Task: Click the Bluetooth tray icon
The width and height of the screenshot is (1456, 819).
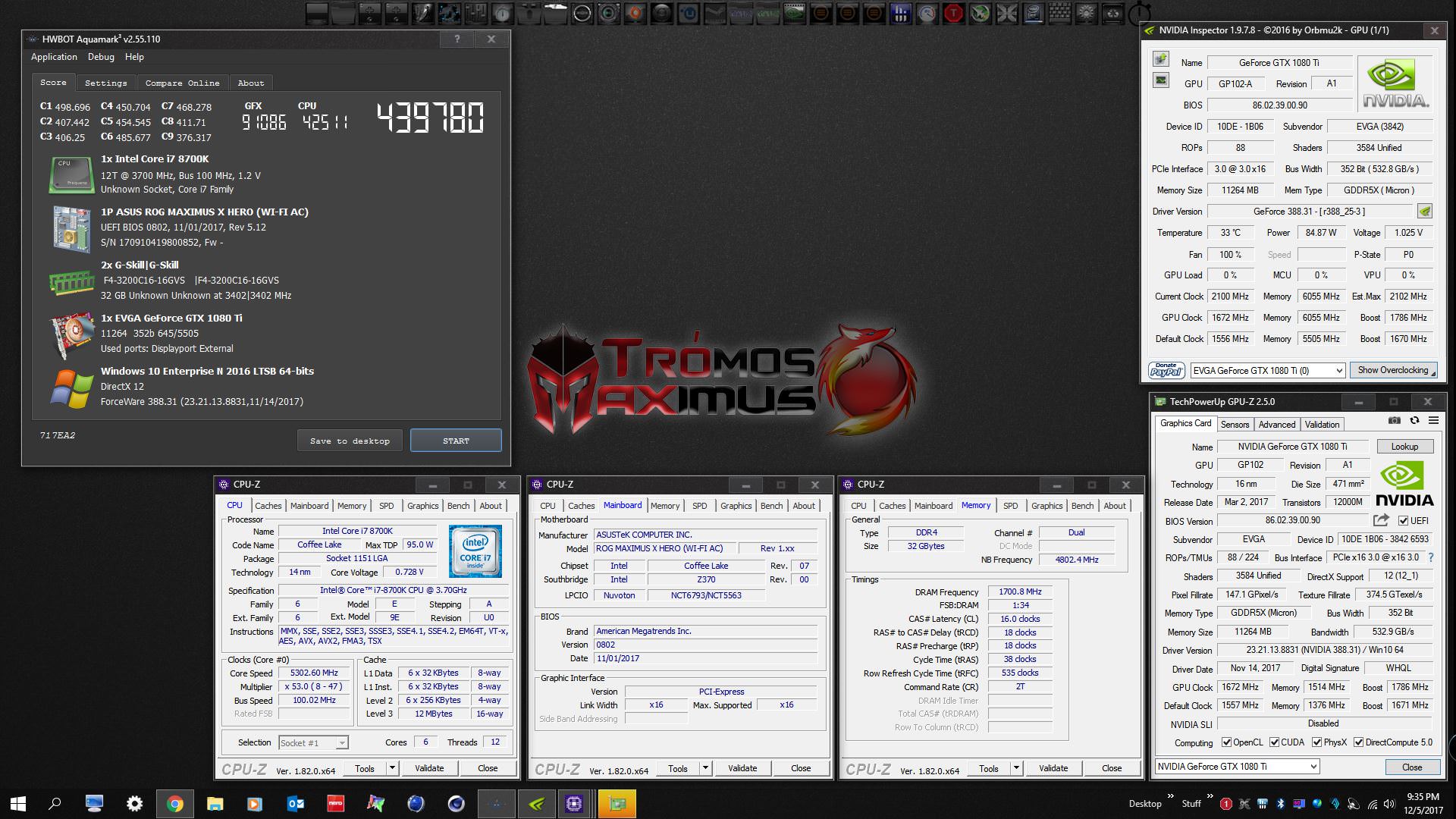Action: (x=1281, y=804)
